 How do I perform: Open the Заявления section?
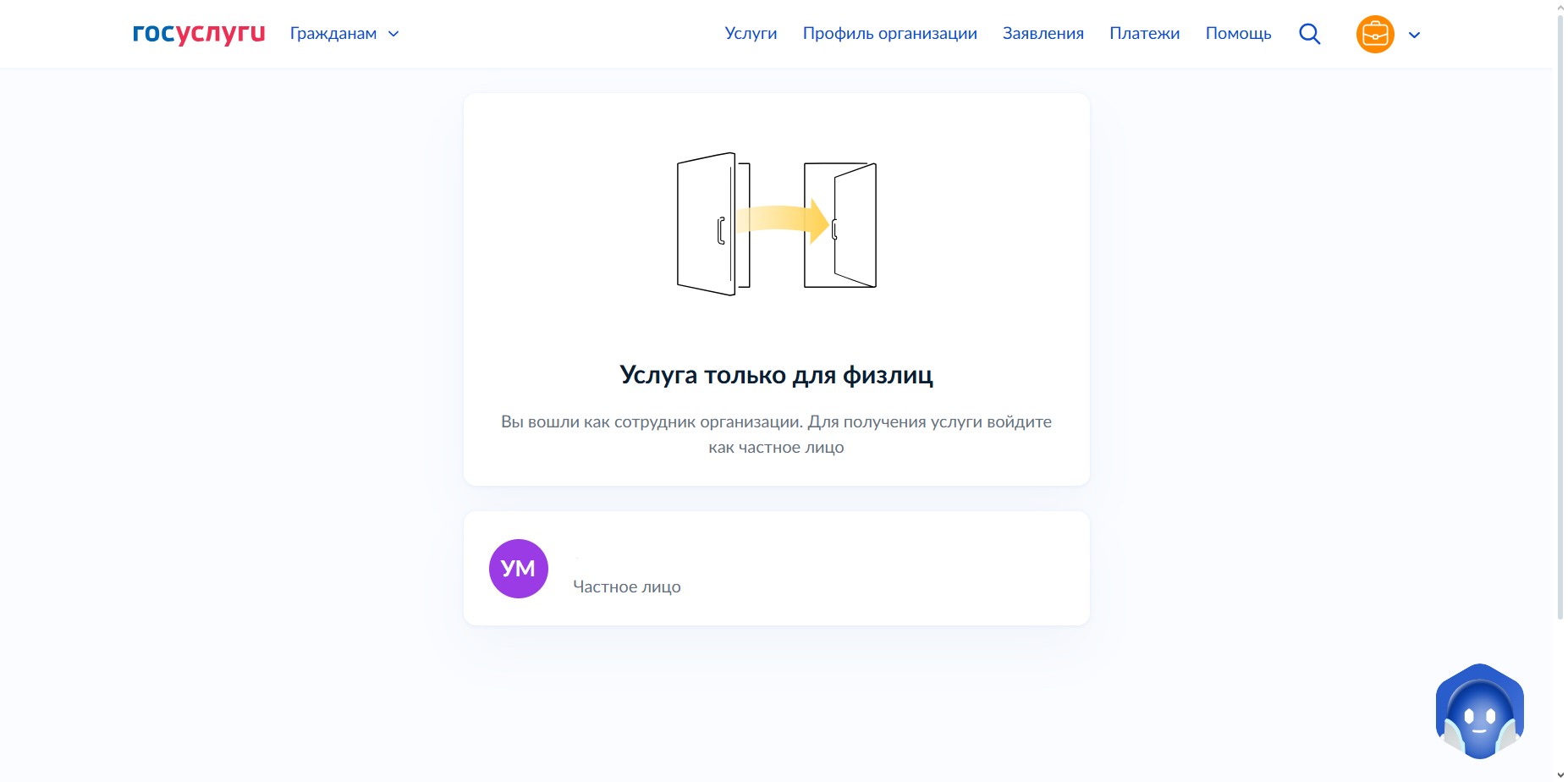point(1043,34)
